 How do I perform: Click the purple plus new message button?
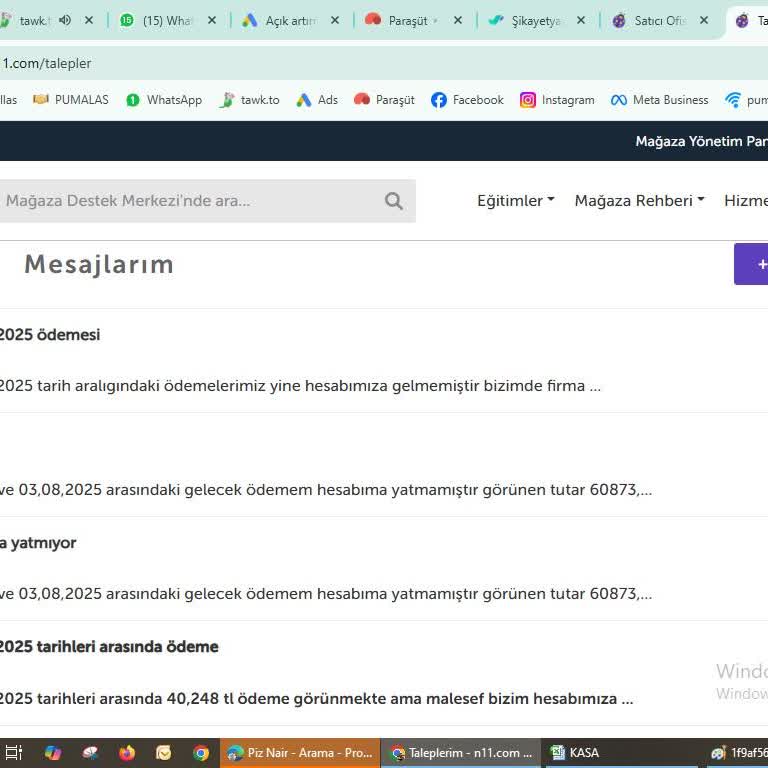pos(751,264)
